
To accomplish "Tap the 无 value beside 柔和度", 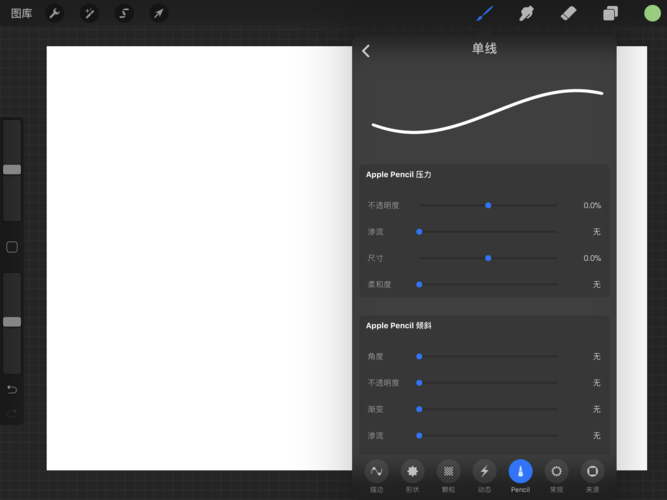I will tap(597, 285).
